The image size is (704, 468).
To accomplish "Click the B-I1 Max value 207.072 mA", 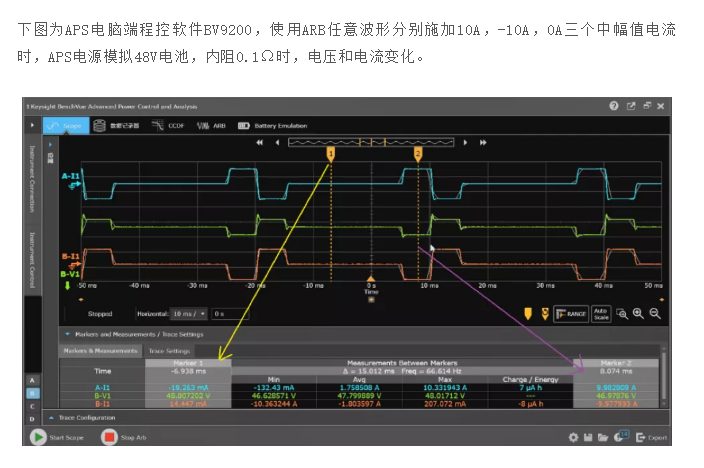I will 444,404.
